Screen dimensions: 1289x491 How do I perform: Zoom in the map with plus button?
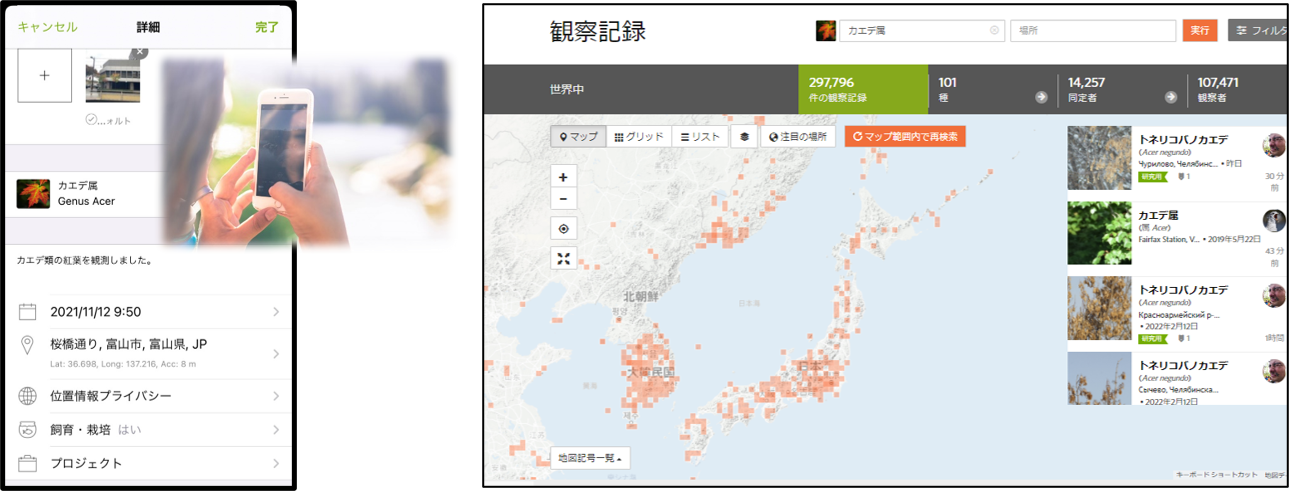coord(564,177)
